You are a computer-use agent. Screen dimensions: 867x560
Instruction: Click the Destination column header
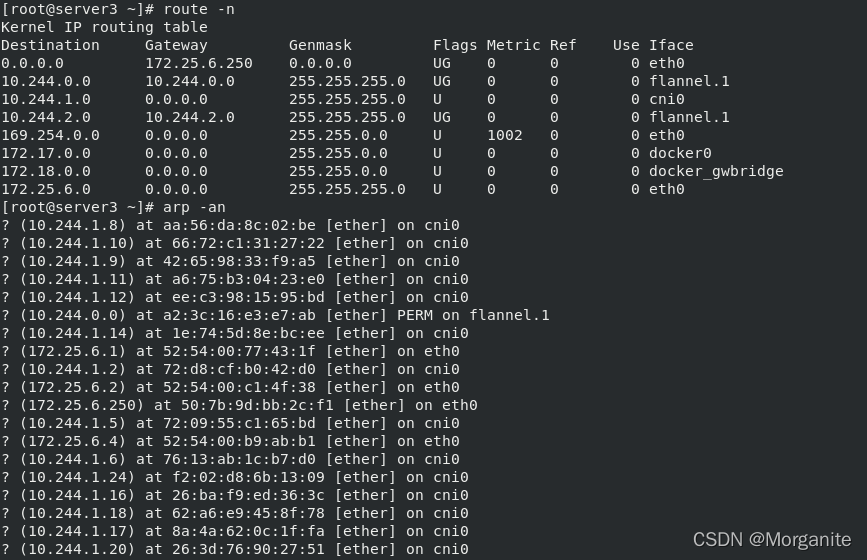50,45
